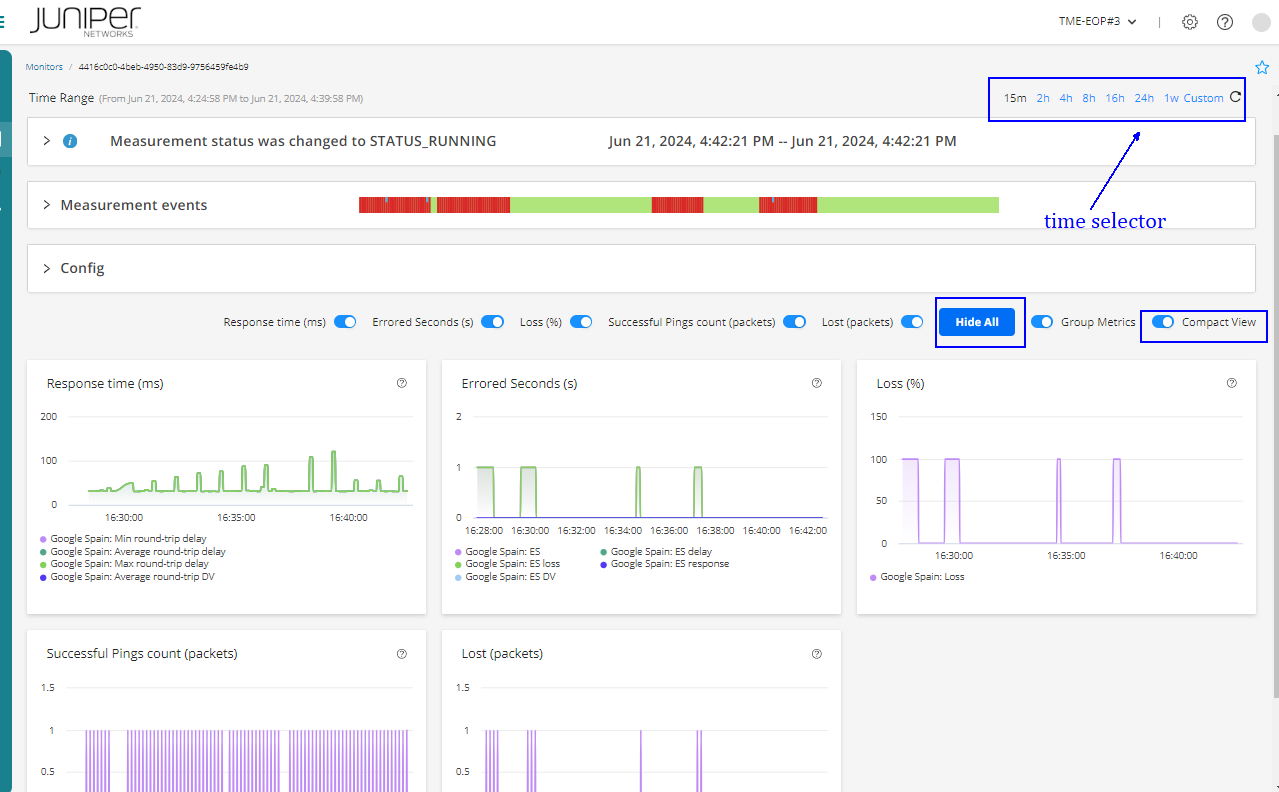Expand the Measurement events section
1279x792 pixels.
[x=46, y=205]
